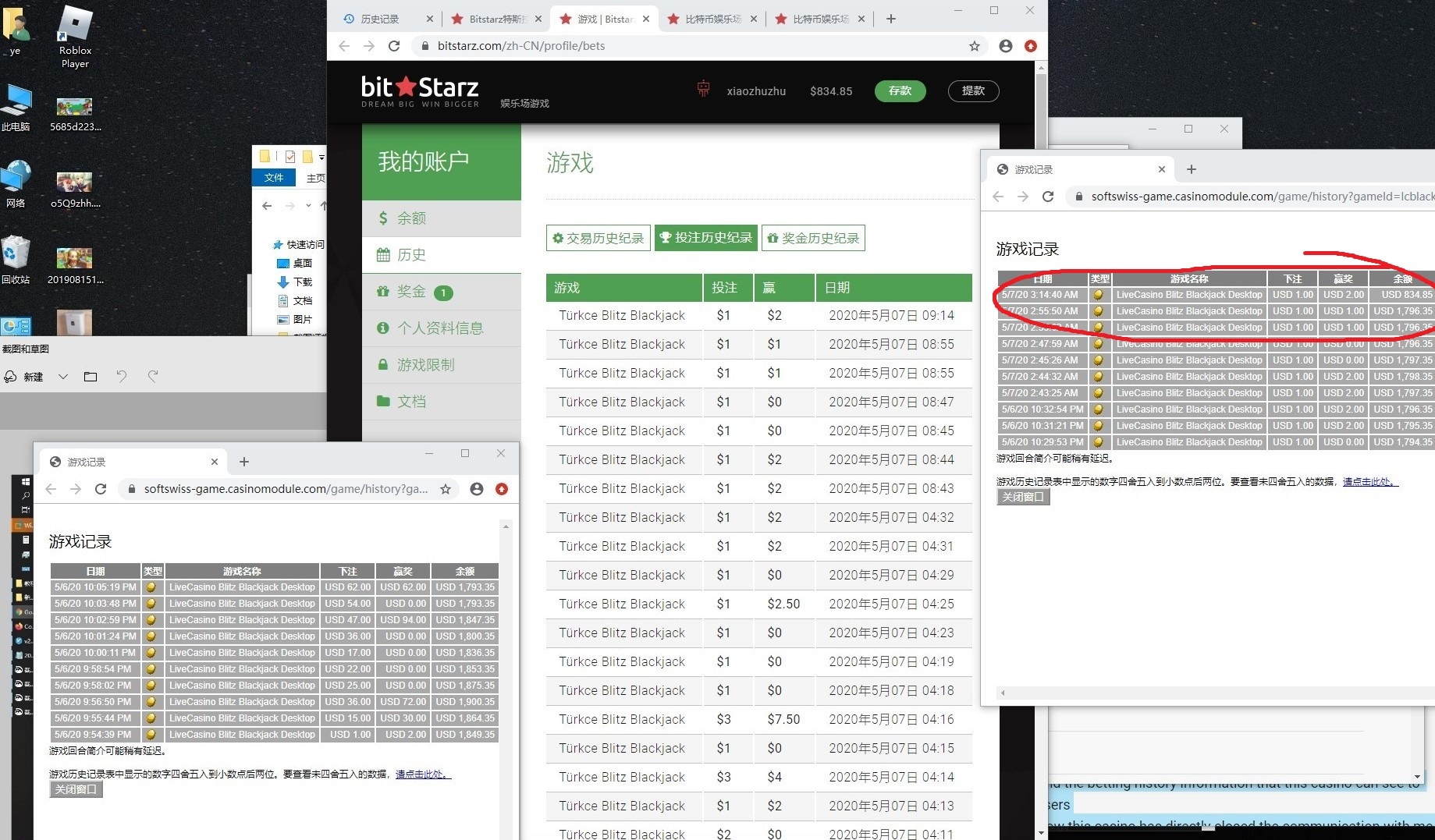The width and height of the screenshot is (1435, 840).
Task: Open 个人资料信息 in the sidebar
Action: coord(442,328)
